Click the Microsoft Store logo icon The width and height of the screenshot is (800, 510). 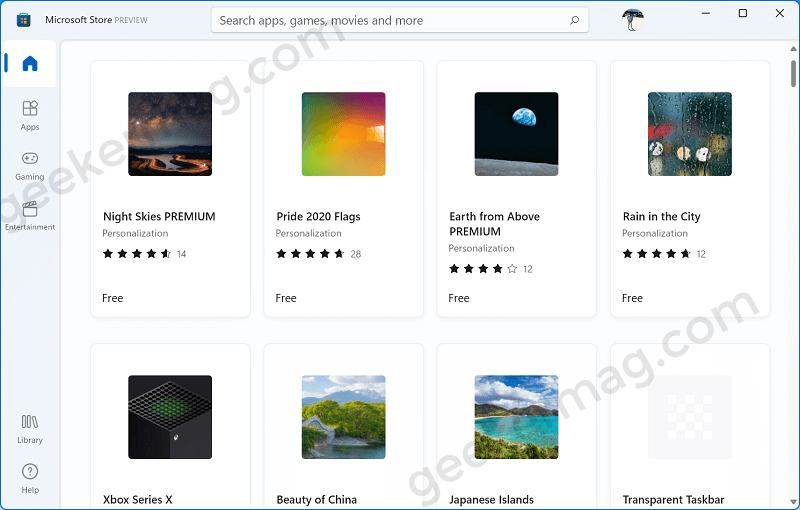[23, 20]
